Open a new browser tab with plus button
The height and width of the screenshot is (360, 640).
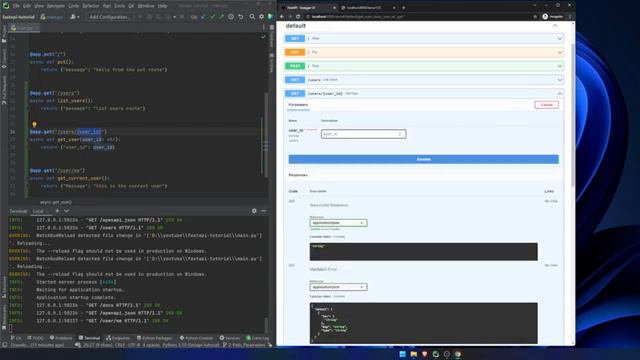(404, 7)
